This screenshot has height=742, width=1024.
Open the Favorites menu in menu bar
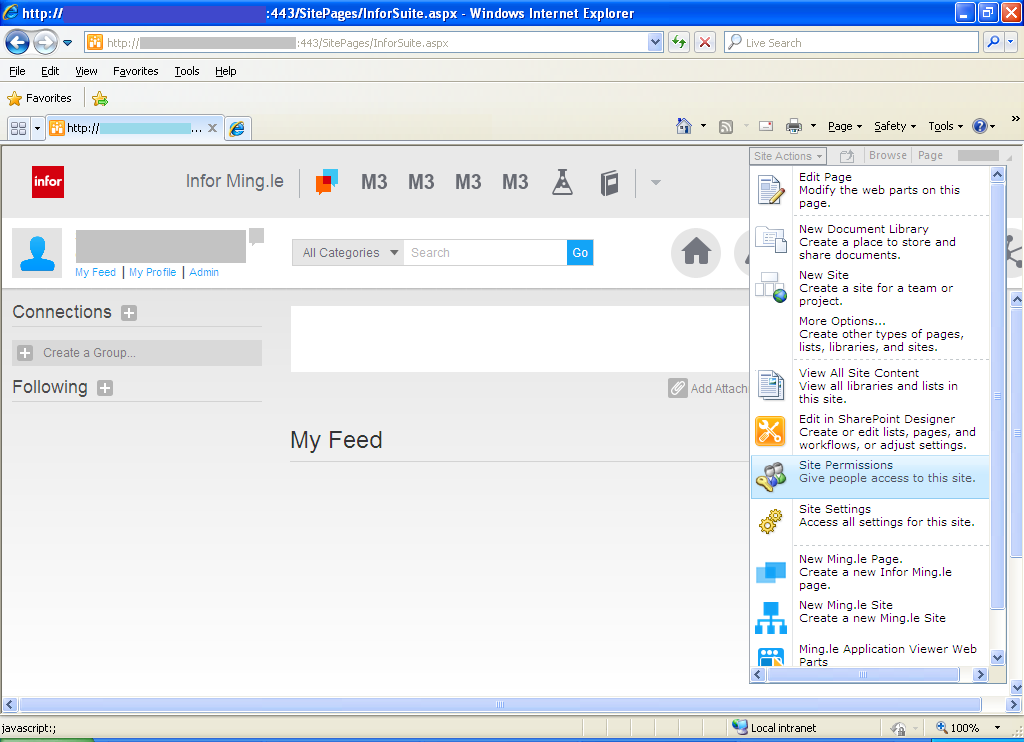135,71
